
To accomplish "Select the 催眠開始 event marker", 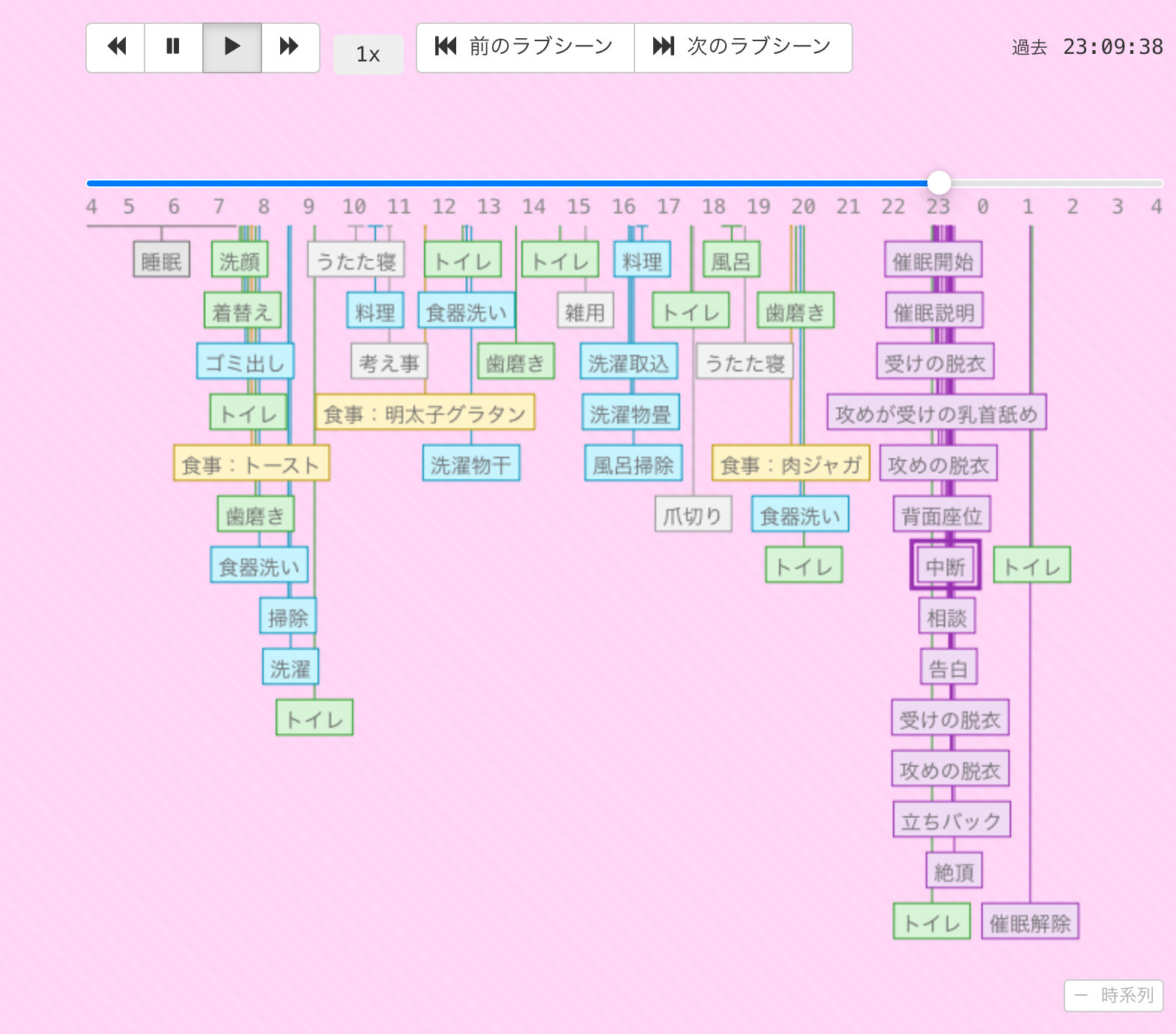I will (933, 260).
